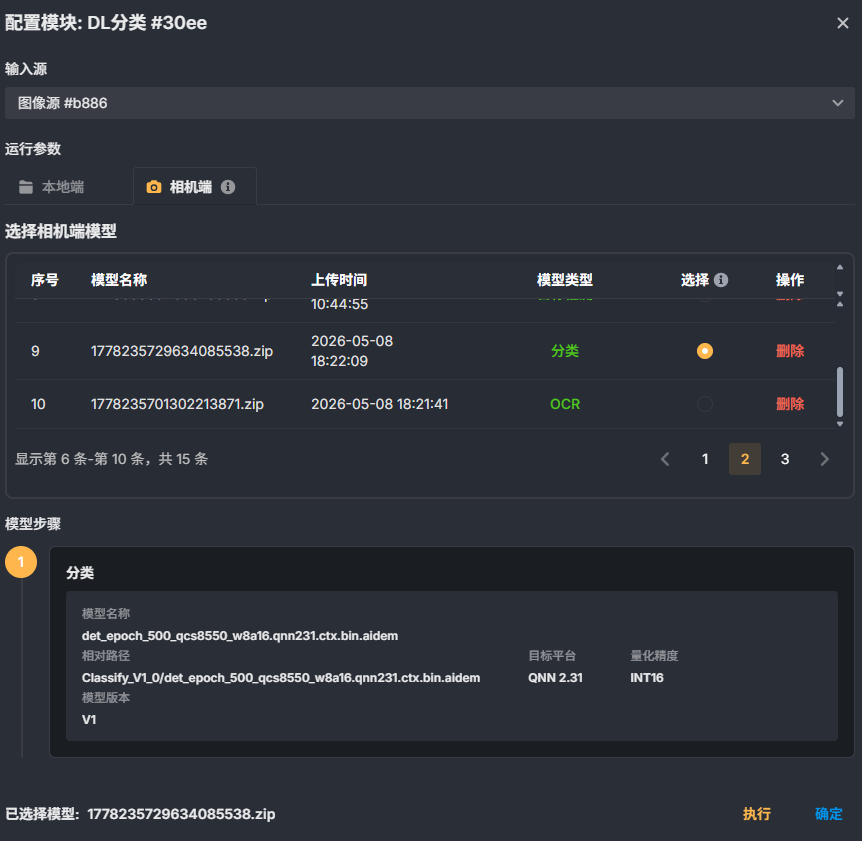Click step 1 marker in 模型步骤
The image size is (862, 841).
click(21, 562)
